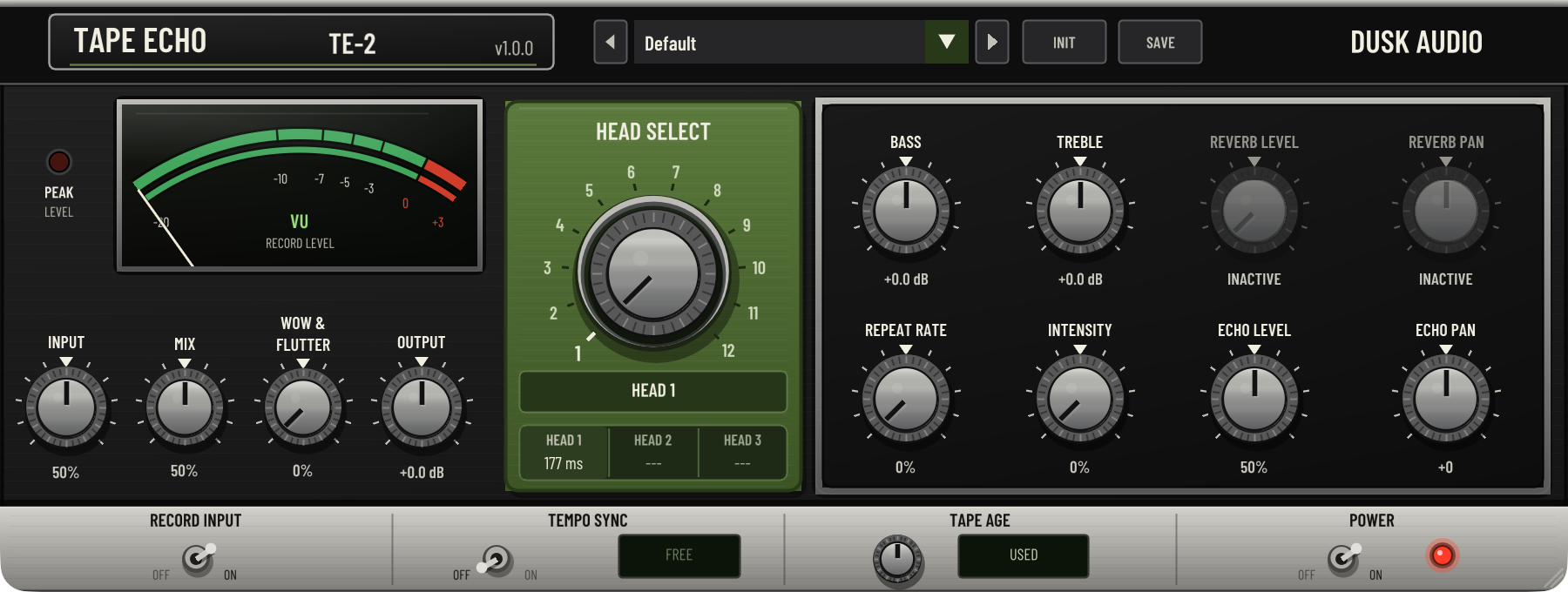Viewport: 1568px width, 592px height.
Task: Click the inactive REVERB LEVEL knob
Action: coord(1254,210)
